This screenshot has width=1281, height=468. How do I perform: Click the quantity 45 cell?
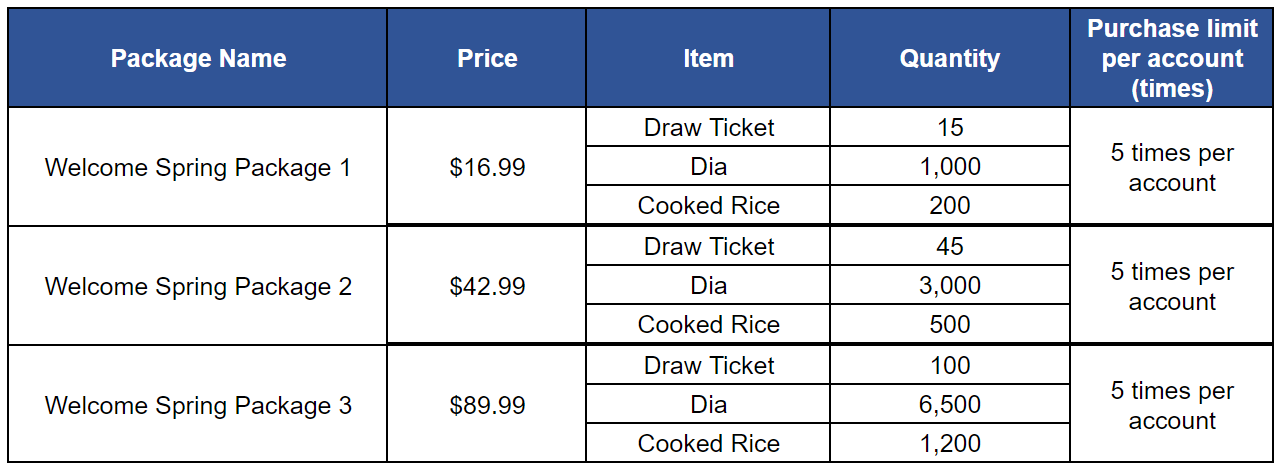pos(950,246)
